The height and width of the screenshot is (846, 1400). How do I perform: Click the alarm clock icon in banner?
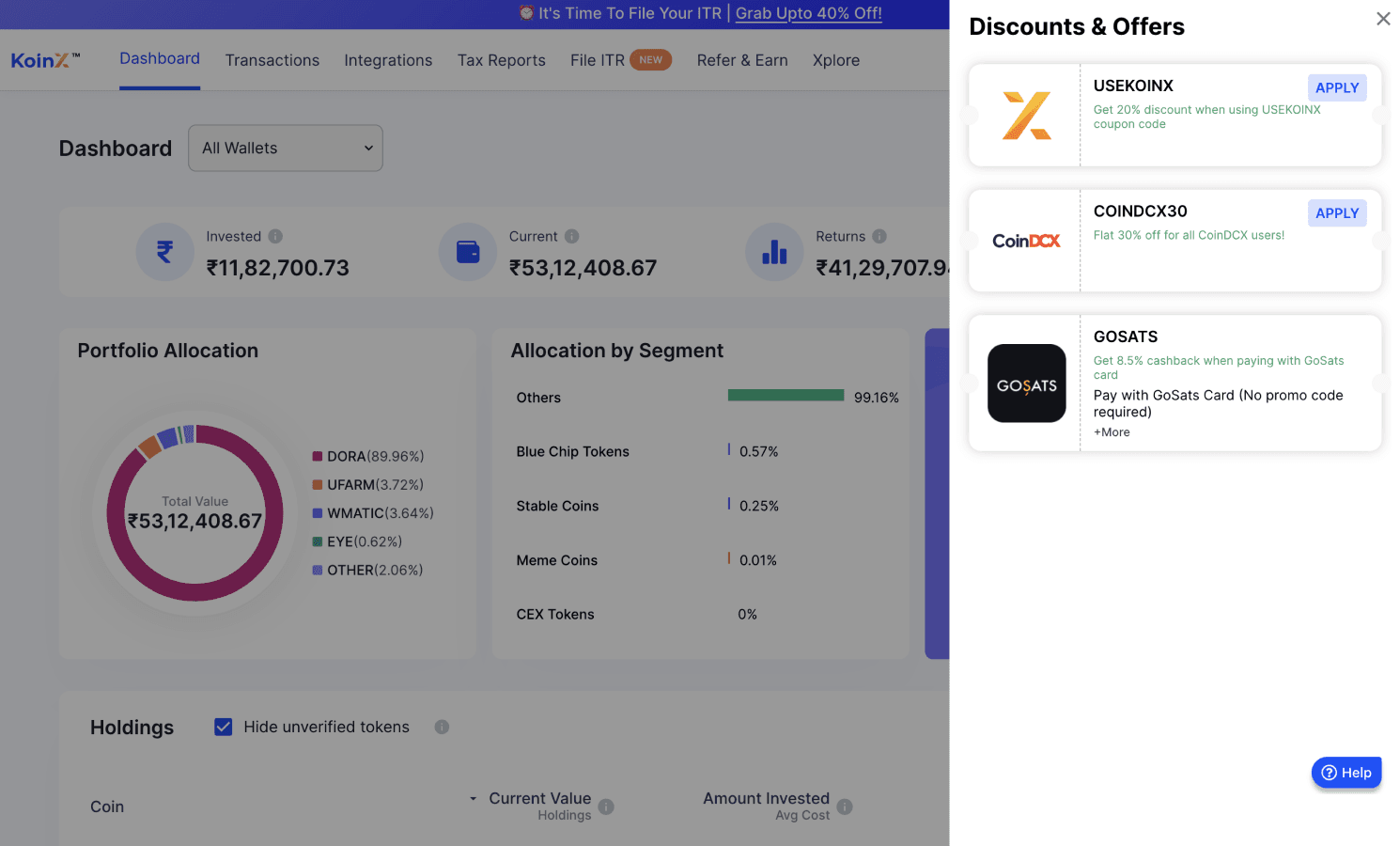(x=526, y=13)
